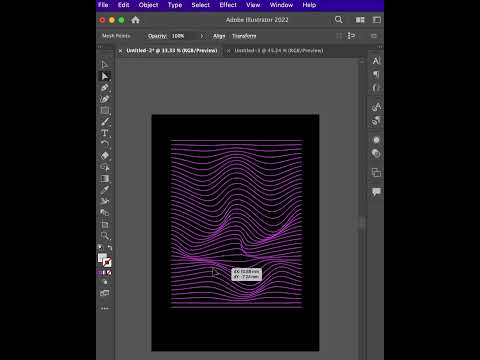Viewport: 480px width, 360px height.
Task: Close the Untitled-2 document tab
Action: point(120,51)
